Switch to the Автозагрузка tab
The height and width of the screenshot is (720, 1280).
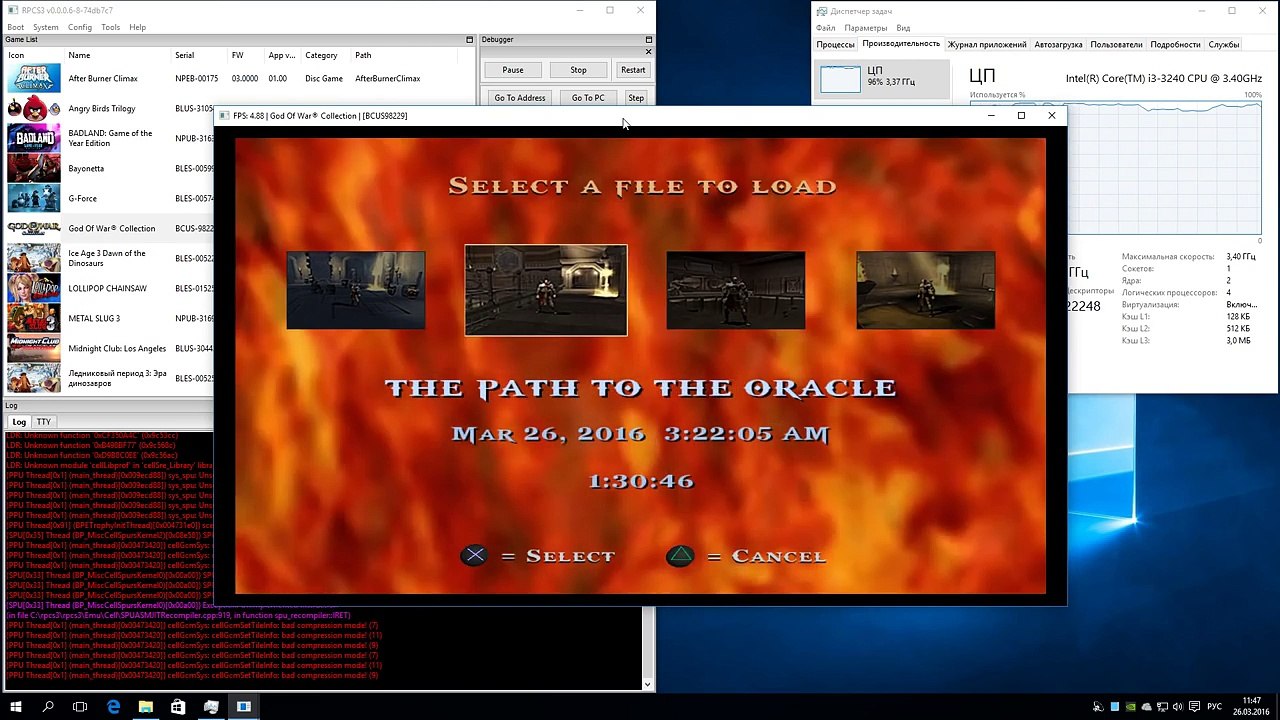click(1058, 45)
